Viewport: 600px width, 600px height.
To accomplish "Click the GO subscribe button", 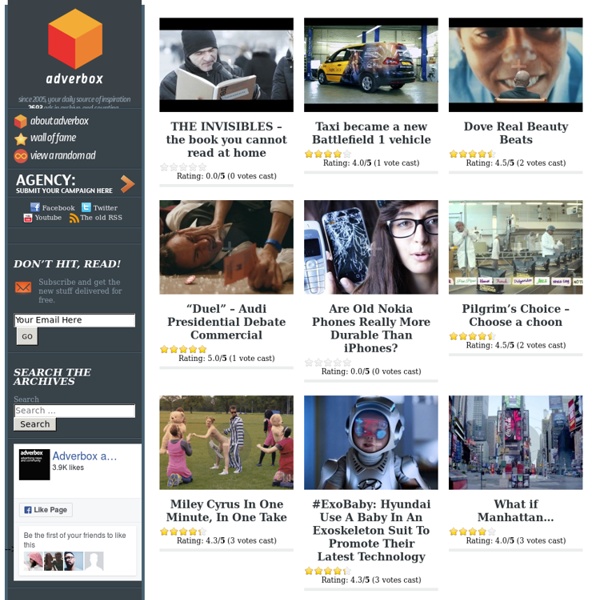I will click(x=27, y=337).
